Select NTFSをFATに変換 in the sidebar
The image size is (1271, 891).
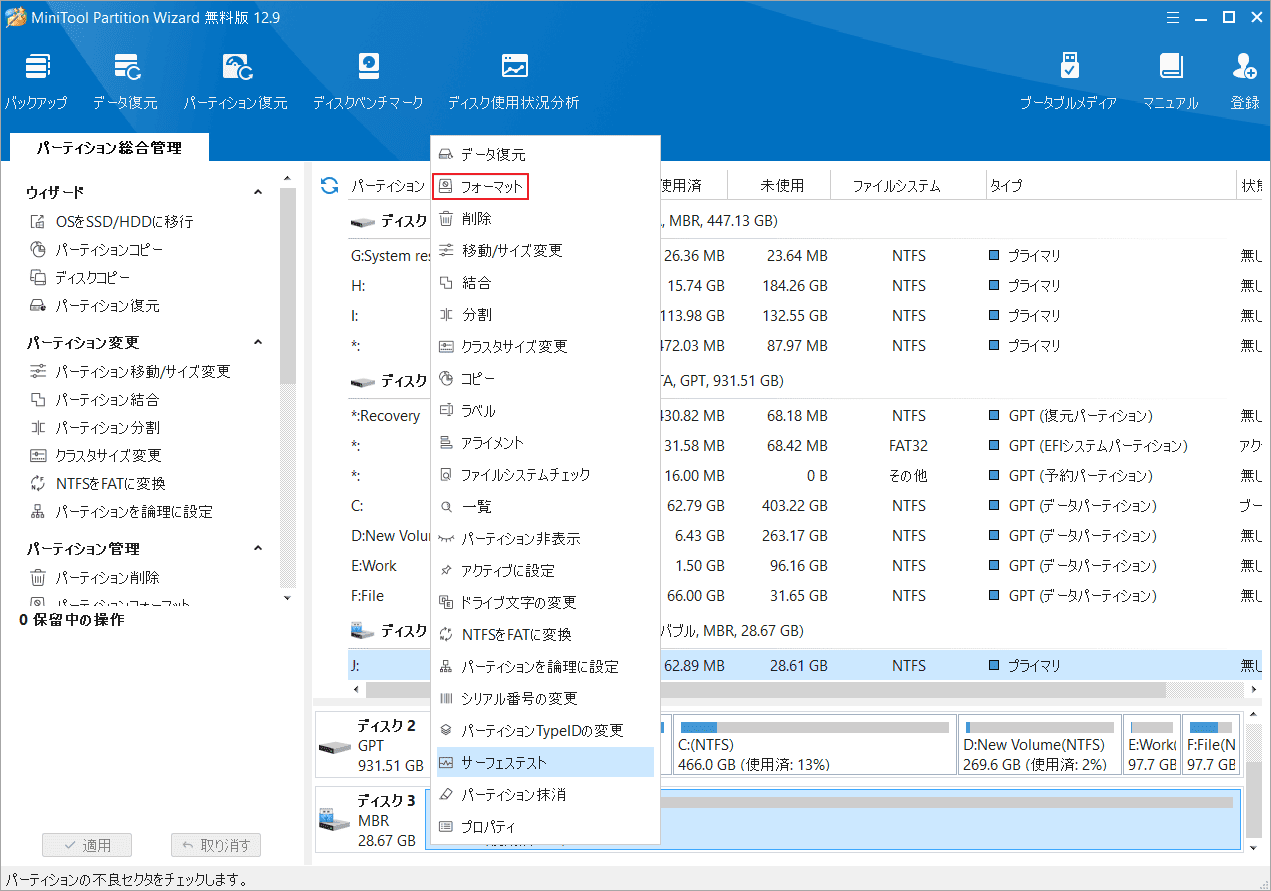pos(98,483)
